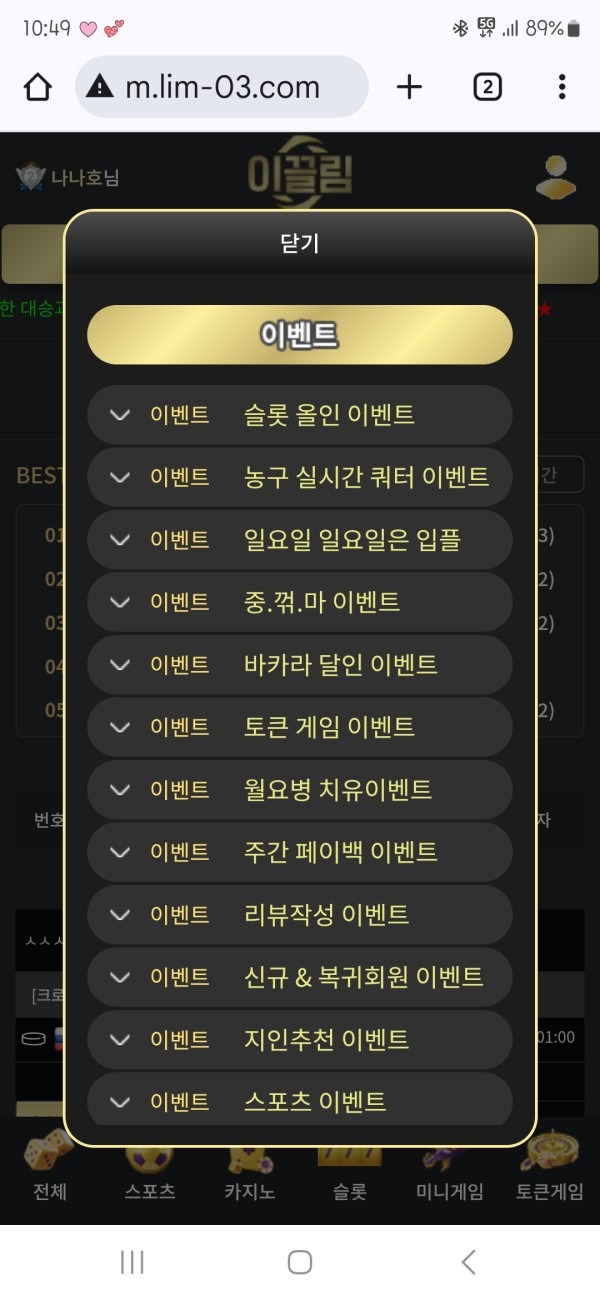The image size is (600, 1300).
Task: Expand the 바카라 달인 이벤트 row
Action: 300,664
